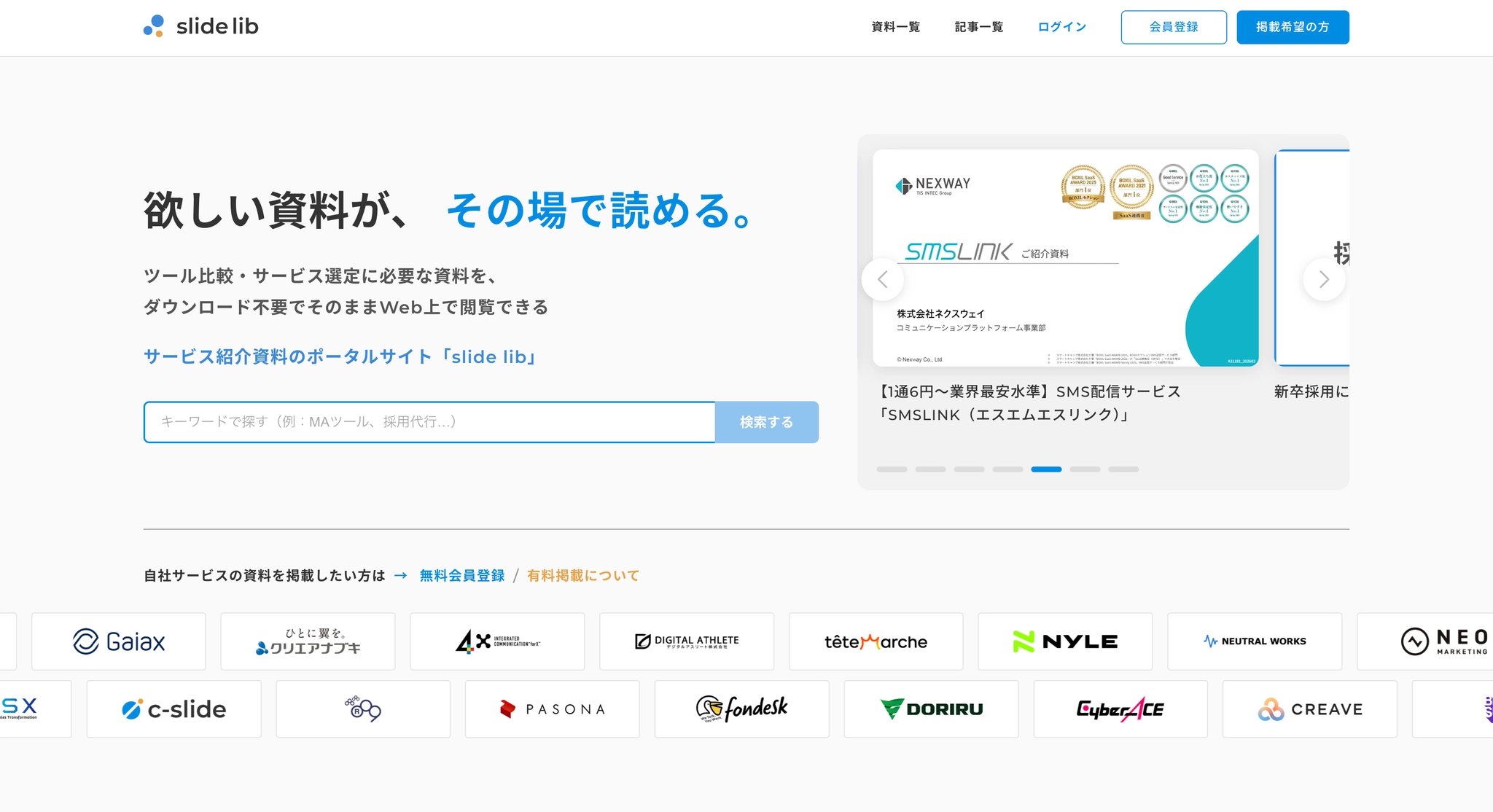The height and width of the screenshot is (812, 1493).
Task: Follow the 無料会員登録 link
Action: pyautogui.click(x=462, y=576)
